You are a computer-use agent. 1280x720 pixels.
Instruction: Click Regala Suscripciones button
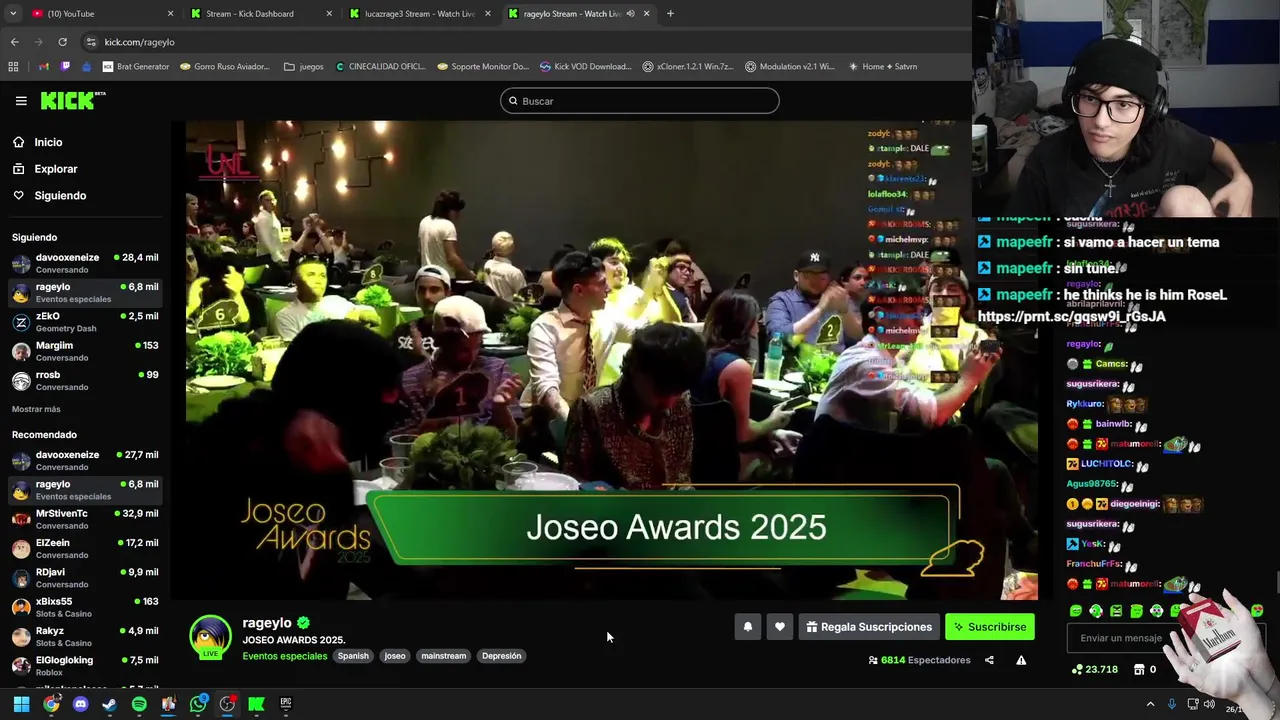coord(869,627)
